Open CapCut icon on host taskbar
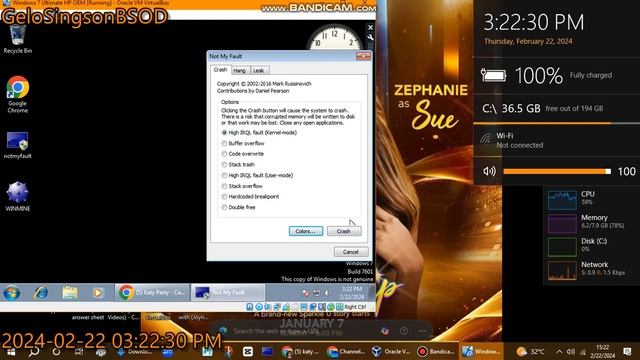The width and height of the screenshot is (640, 360). click(247, 352)
